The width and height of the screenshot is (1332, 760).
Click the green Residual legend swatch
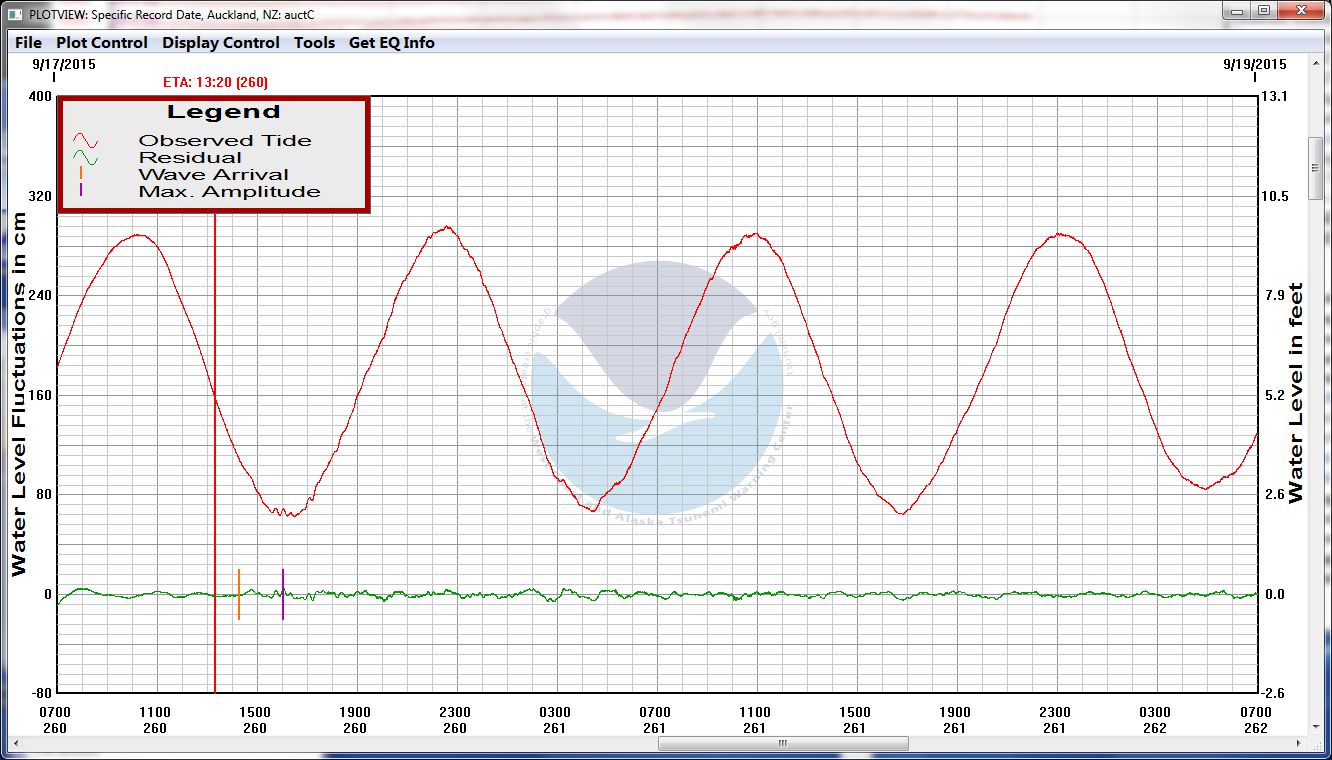pyautogui.click(x=85, y=157)
